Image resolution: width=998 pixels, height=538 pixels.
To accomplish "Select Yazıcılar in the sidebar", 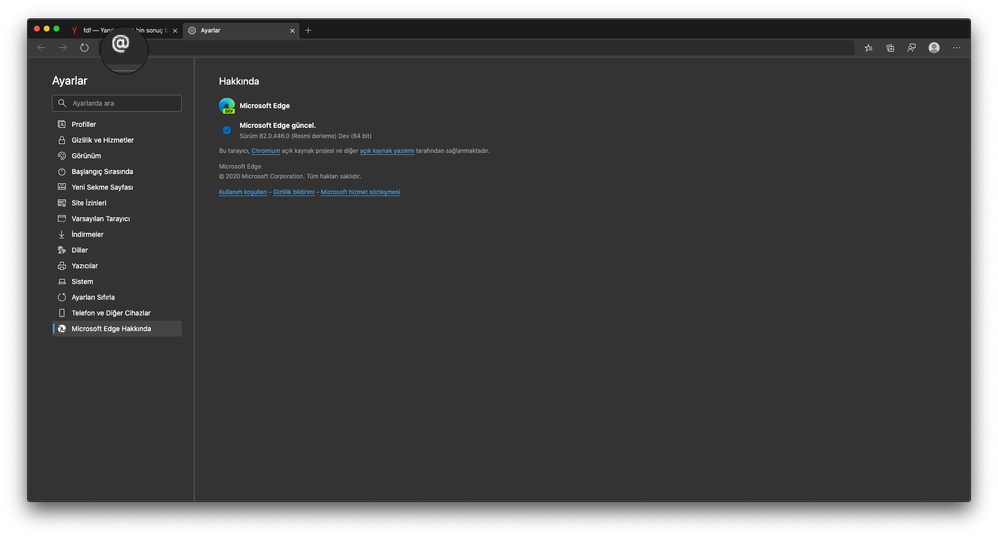I will 117,265.
